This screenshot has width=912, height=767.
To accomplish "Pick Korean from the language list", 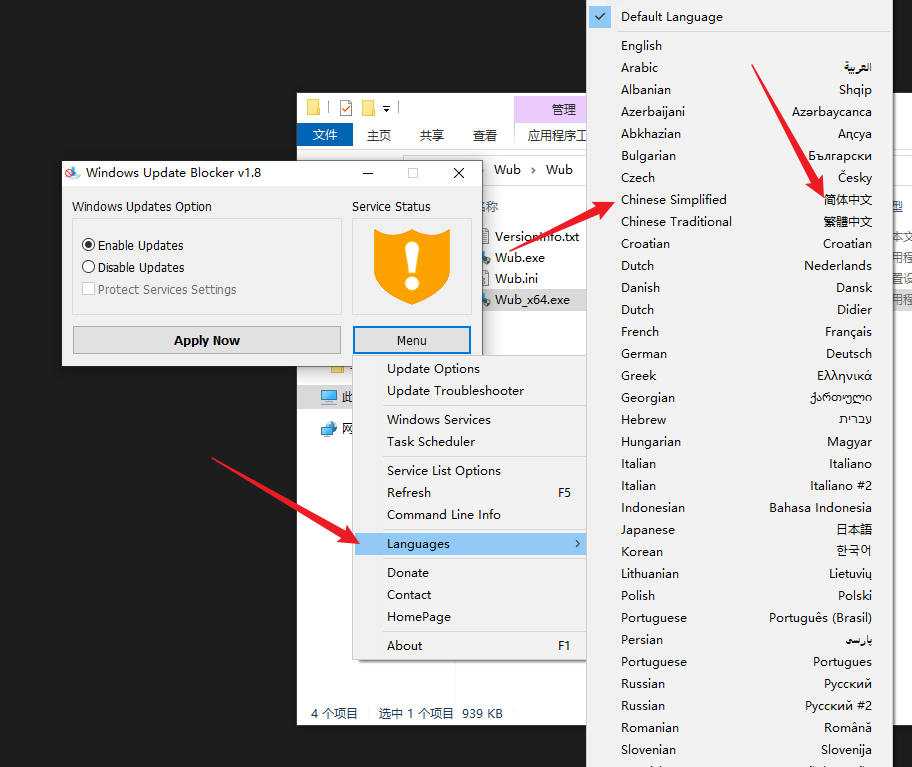I will (739, 552).
